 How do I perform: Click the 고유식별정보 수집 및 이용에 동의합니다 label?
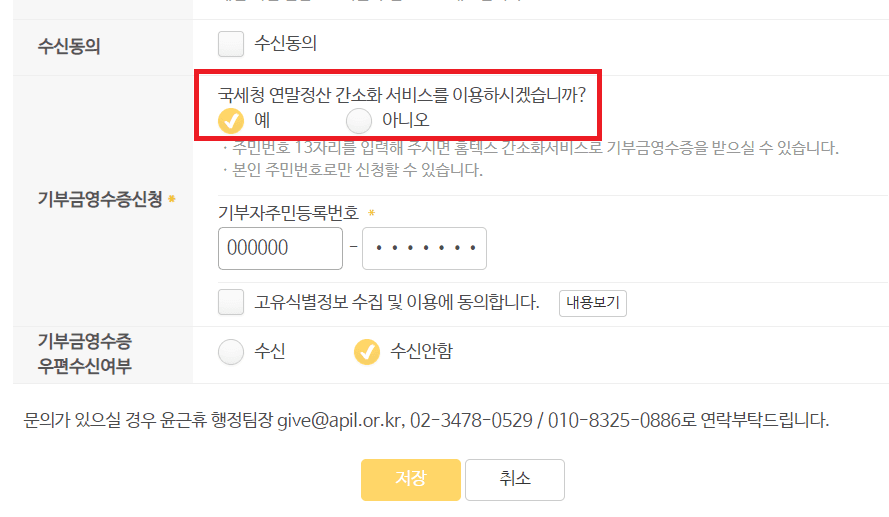396,302
